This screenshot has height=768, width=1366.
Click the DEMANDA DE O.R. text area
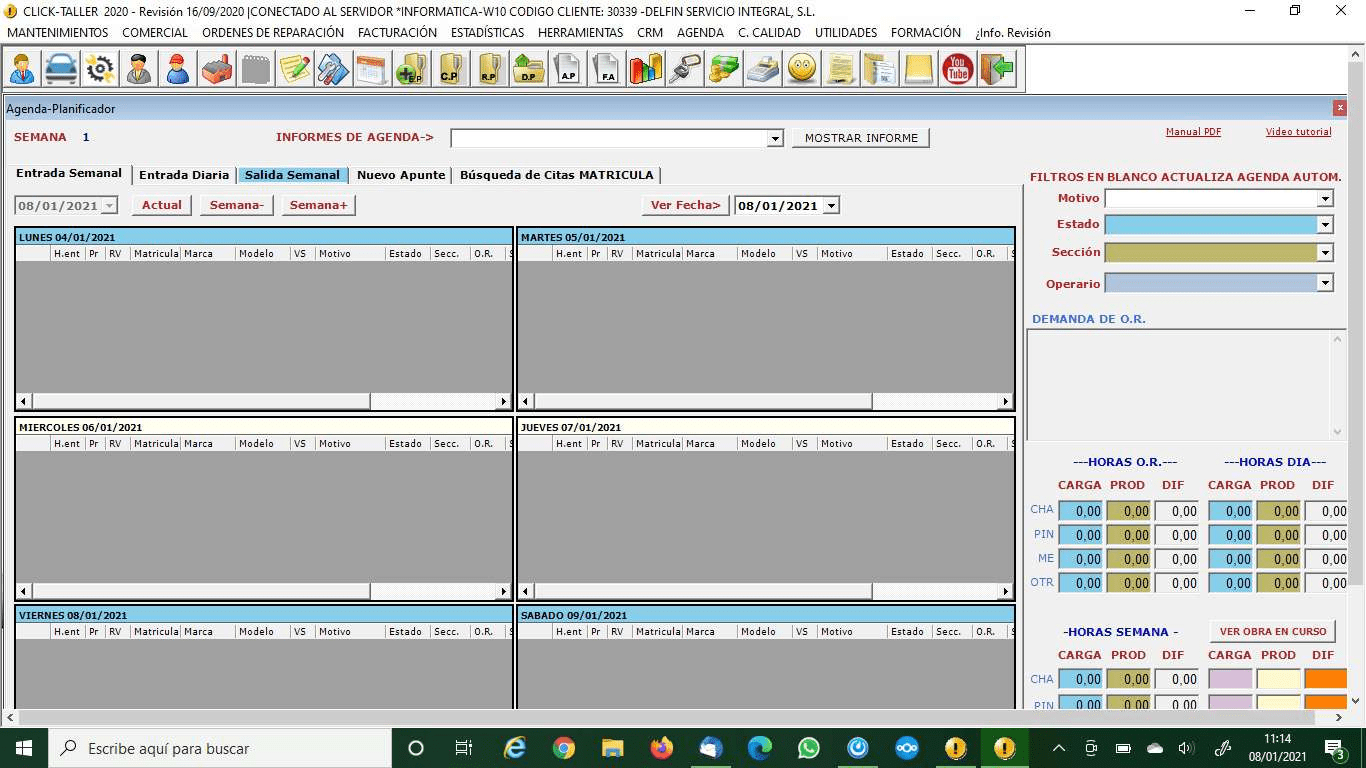point(1186,385)
